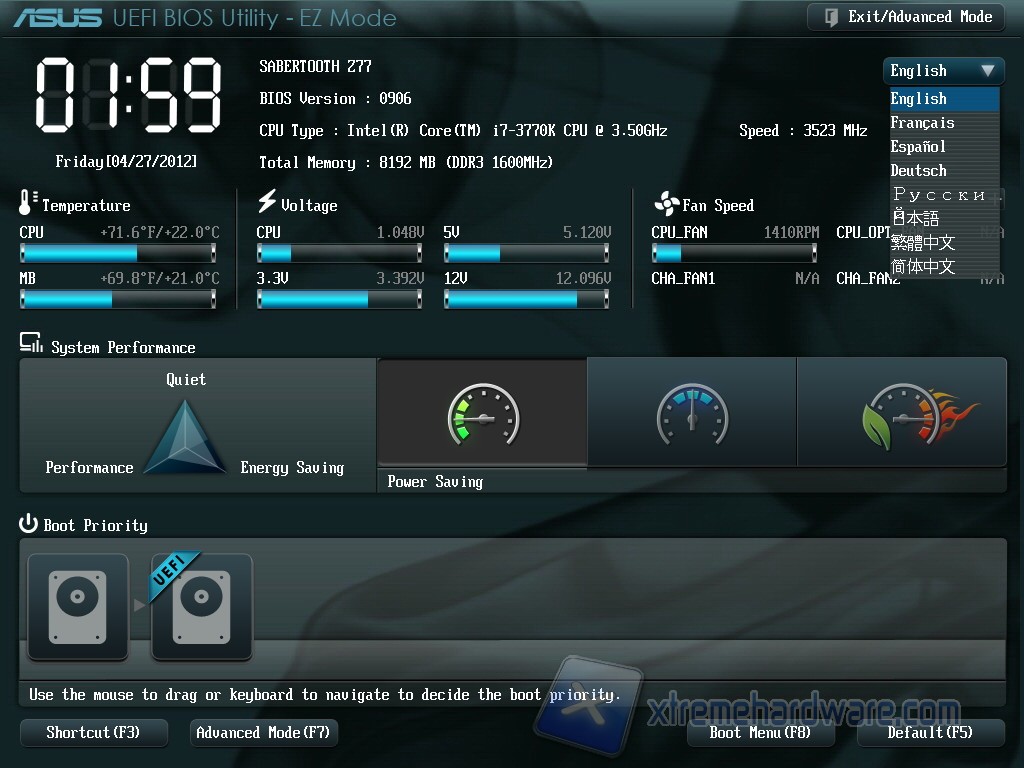Click the Fan Speed fan icon
This screenshot has width=1024, height=768.
(666, 204)
